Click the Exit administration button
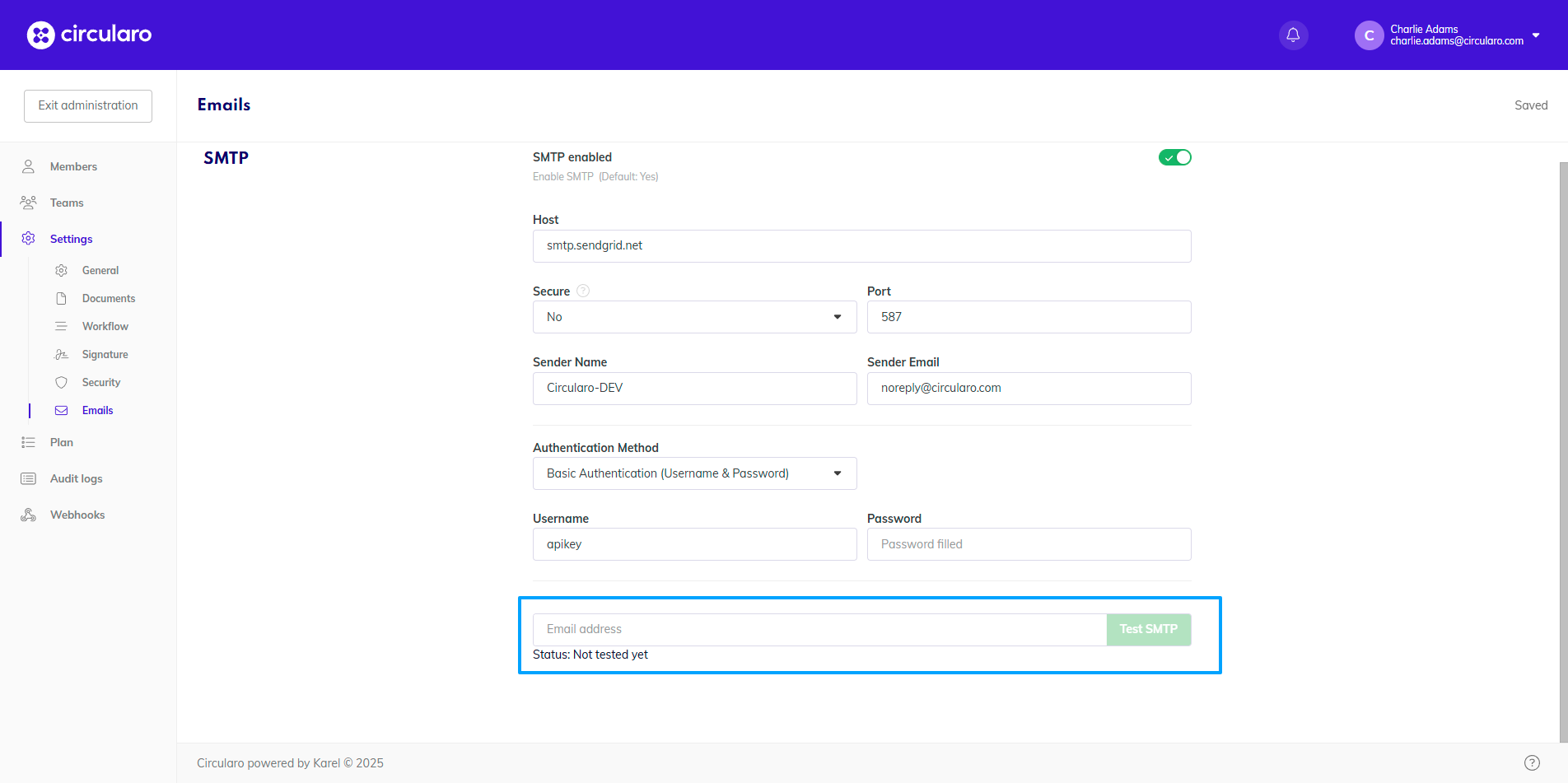Image resolution: width=1568 pixels, height=783 pixels. tap(88, 105)
